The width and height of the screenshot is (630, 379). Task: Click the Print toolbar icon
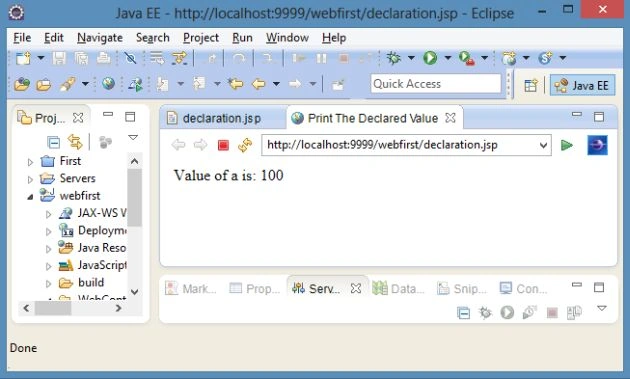[103, 59]
